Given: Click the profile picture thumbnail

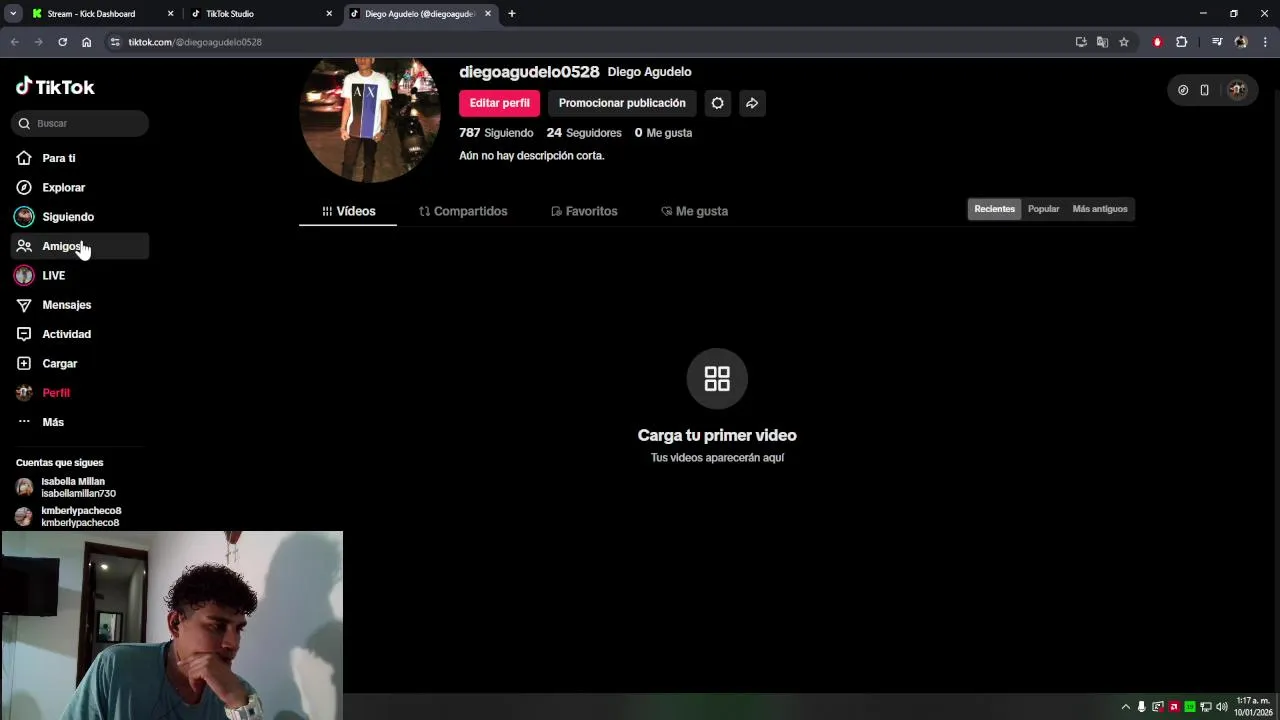Looking at the screenshot, I should (x=370, y=120).
